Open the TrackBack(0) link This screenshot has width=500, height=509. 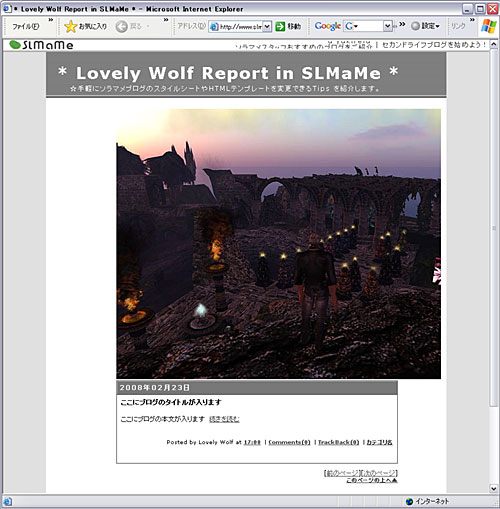coord(338,442)
